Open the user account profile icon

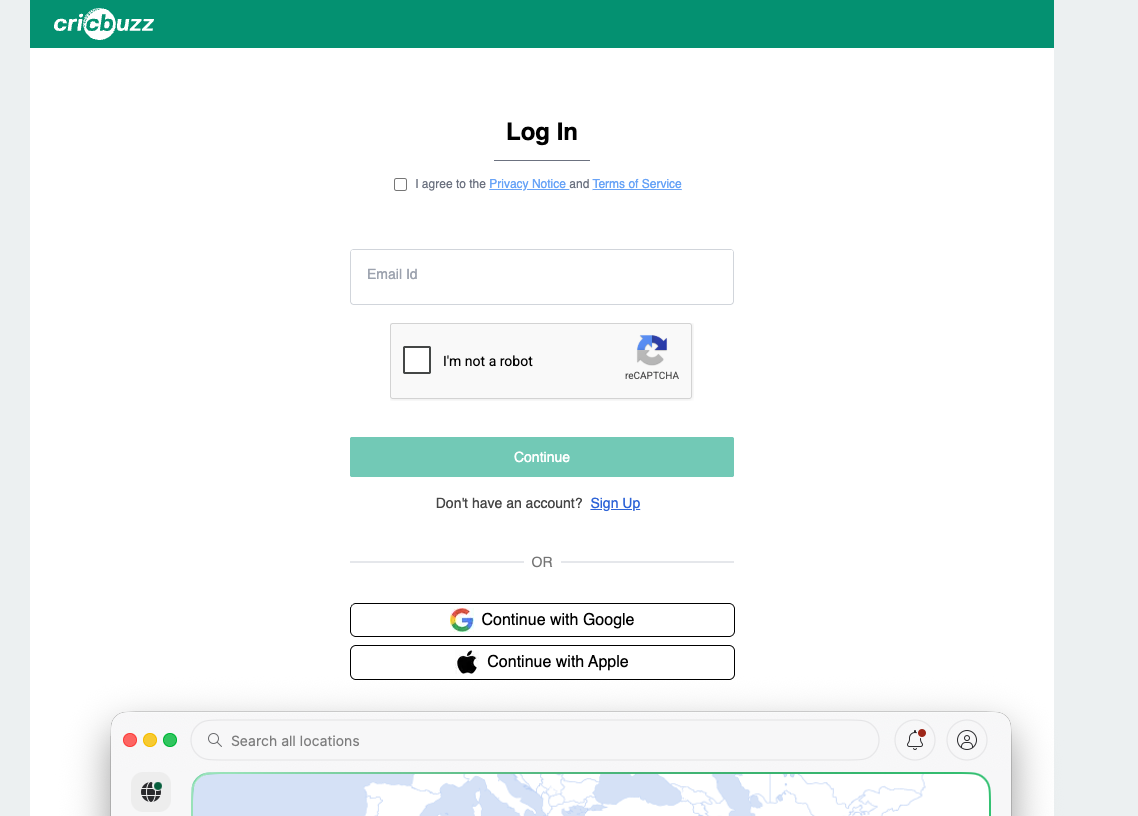[x=967, y=740]
